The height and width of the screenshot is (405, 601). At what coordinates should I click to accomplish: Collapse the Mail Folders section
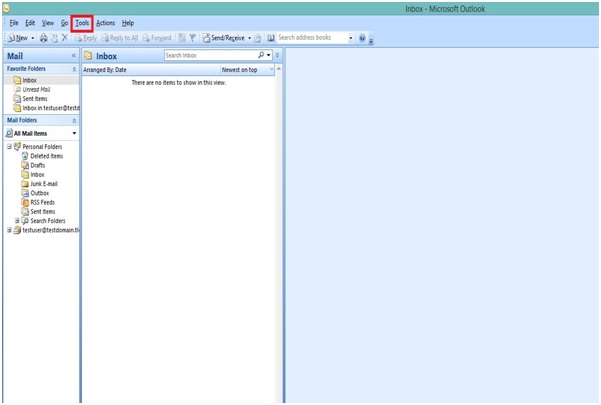pos(74,121)
